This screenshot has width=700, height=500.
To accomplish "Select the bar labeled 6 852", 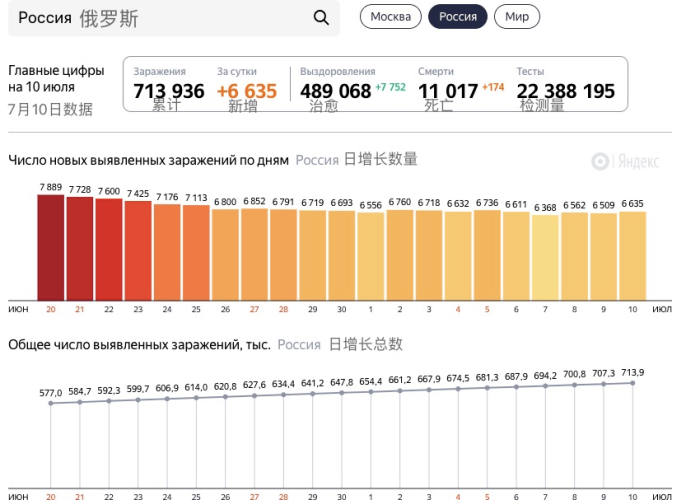I will (x=254, y=254).
